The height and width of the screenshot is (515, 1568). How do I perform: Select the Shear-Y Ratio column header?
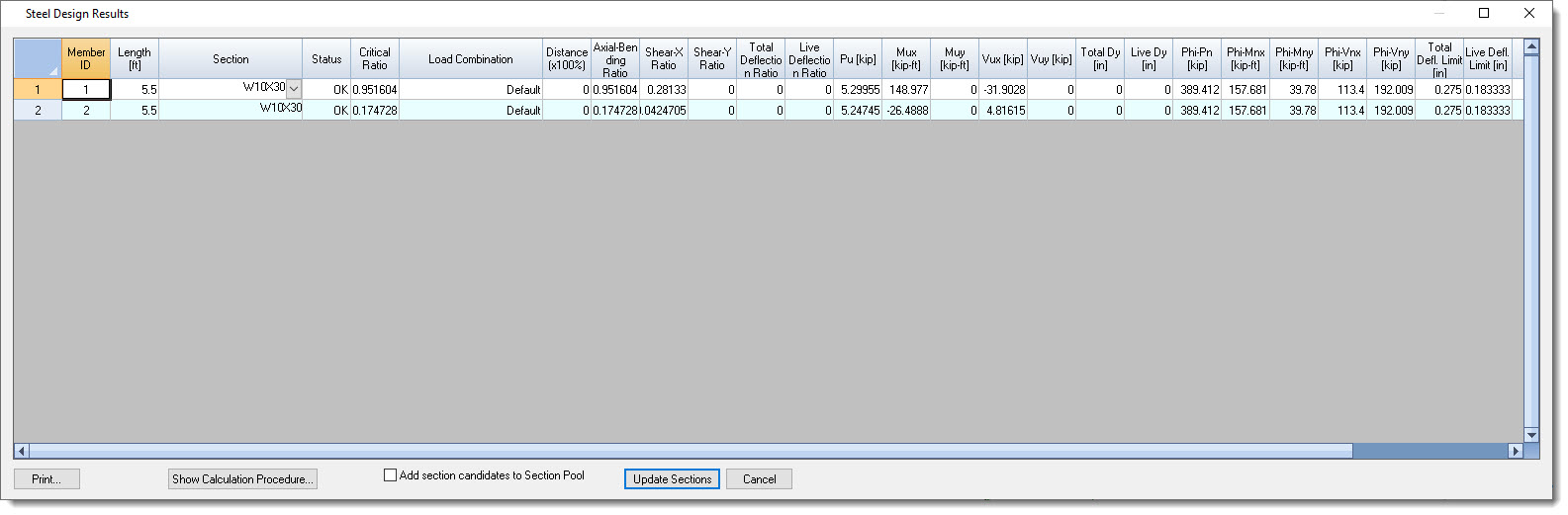pyautogui.click(x=712, y=59)
